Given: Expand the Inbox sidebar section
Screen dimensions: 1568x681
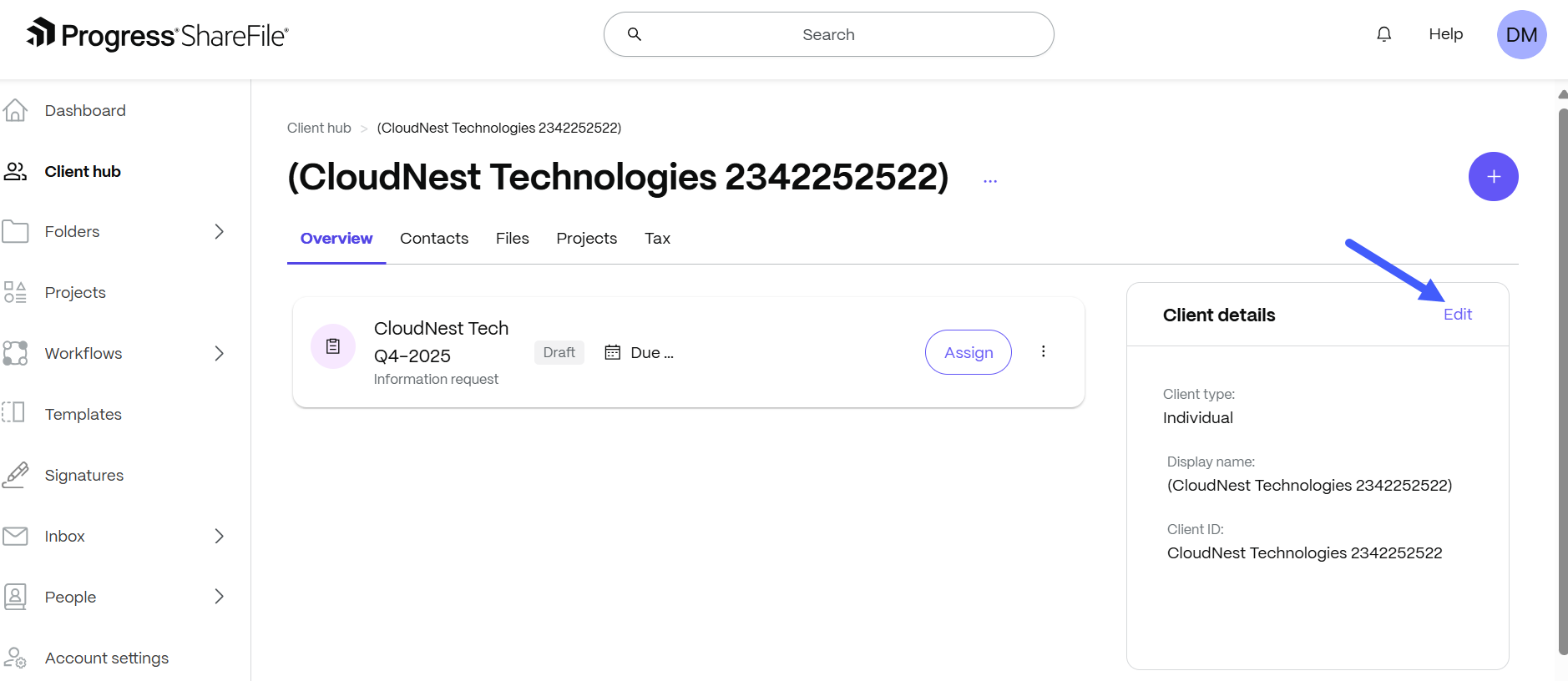Looking at the screenshot, I should pyautogui.click(x=219, y=536).
